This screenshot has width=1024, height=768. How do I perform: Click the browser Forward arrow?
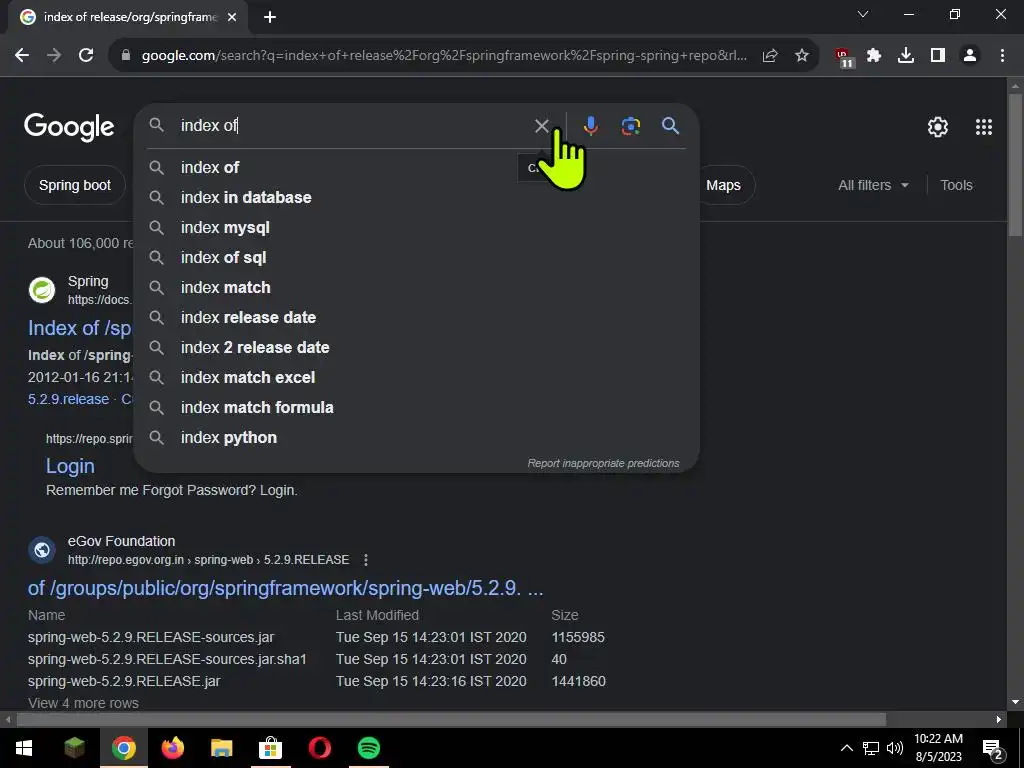coord(54,56)
